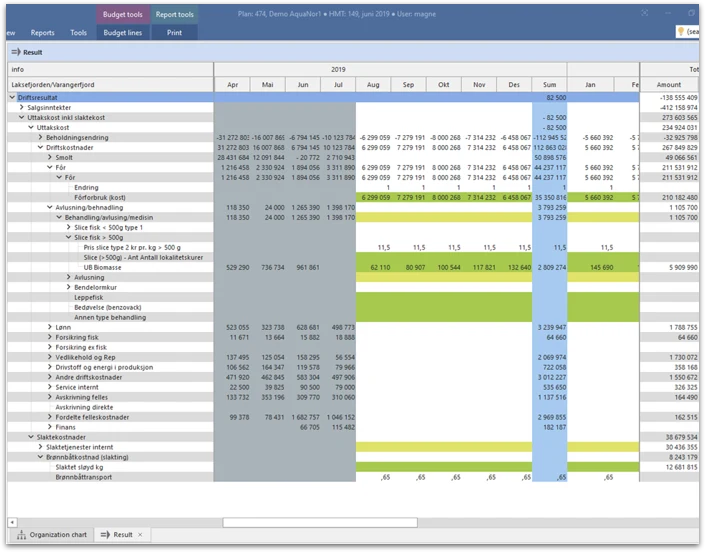The width and height of the screenshot is (705, 552).
Task: Open the Reports menu
Action: (42, 33)
